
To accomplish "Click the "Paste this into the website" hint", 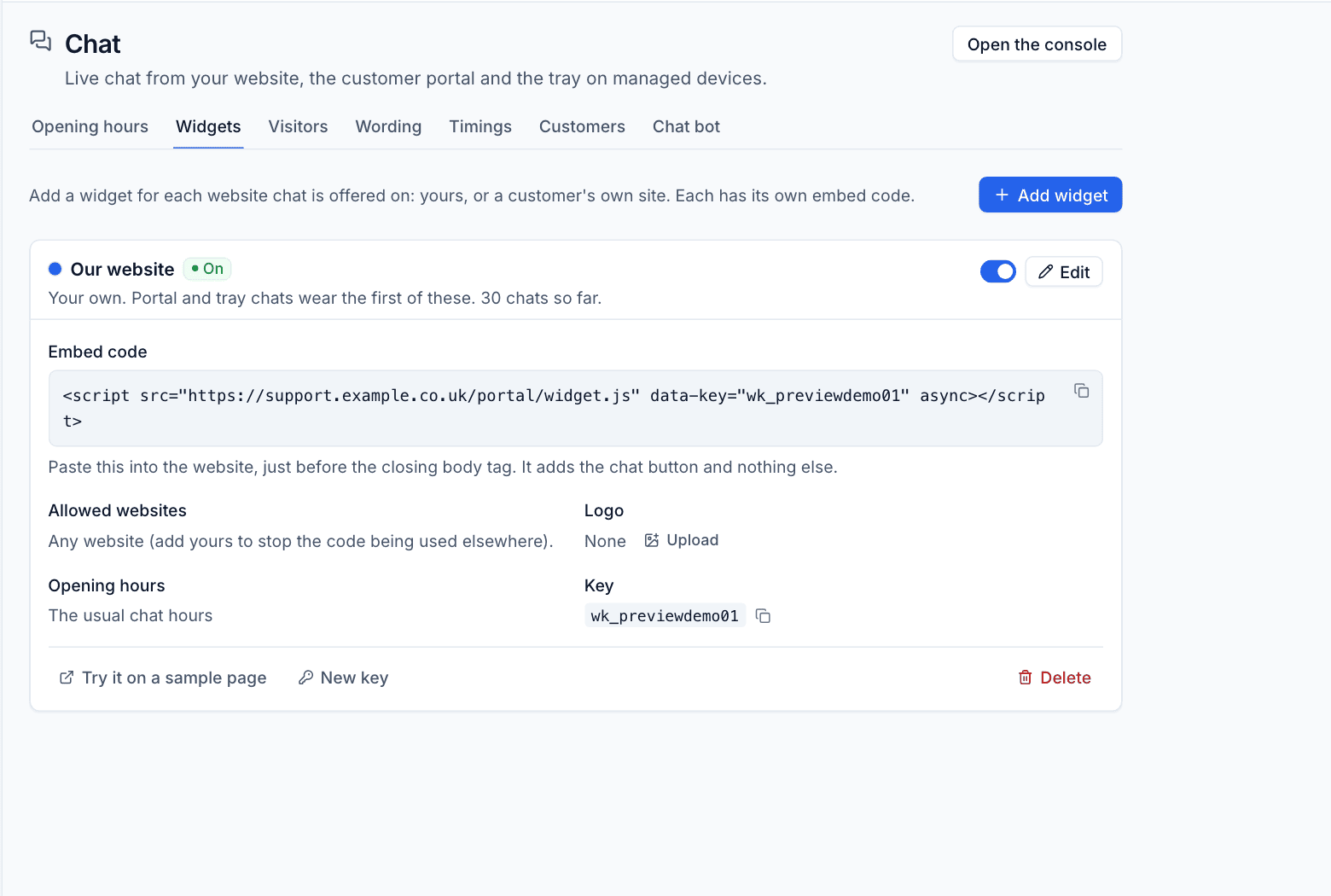I will (x=443, y=467).
